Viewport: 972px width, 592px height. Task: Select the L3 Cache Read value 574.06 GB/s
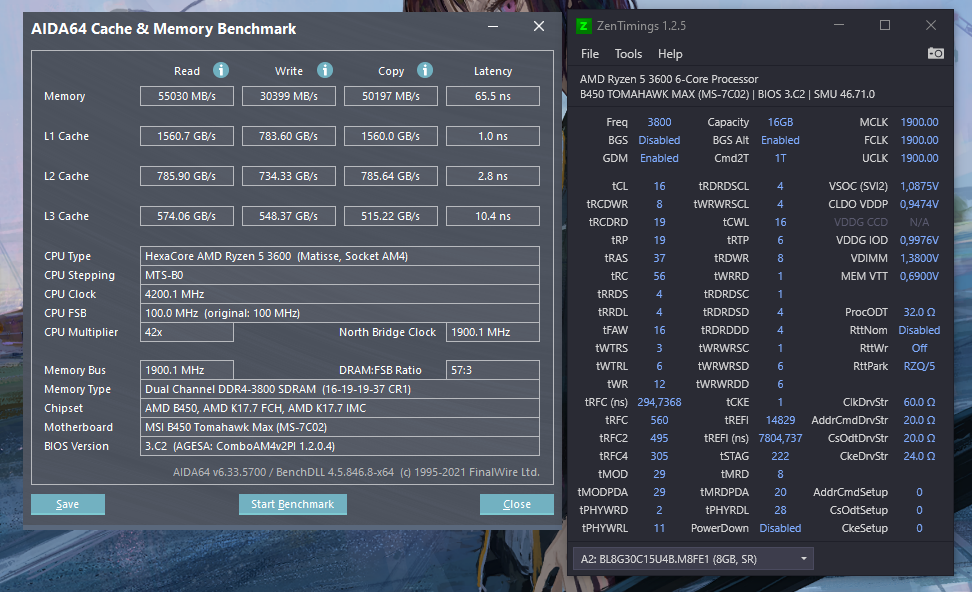tap(187, 216)
